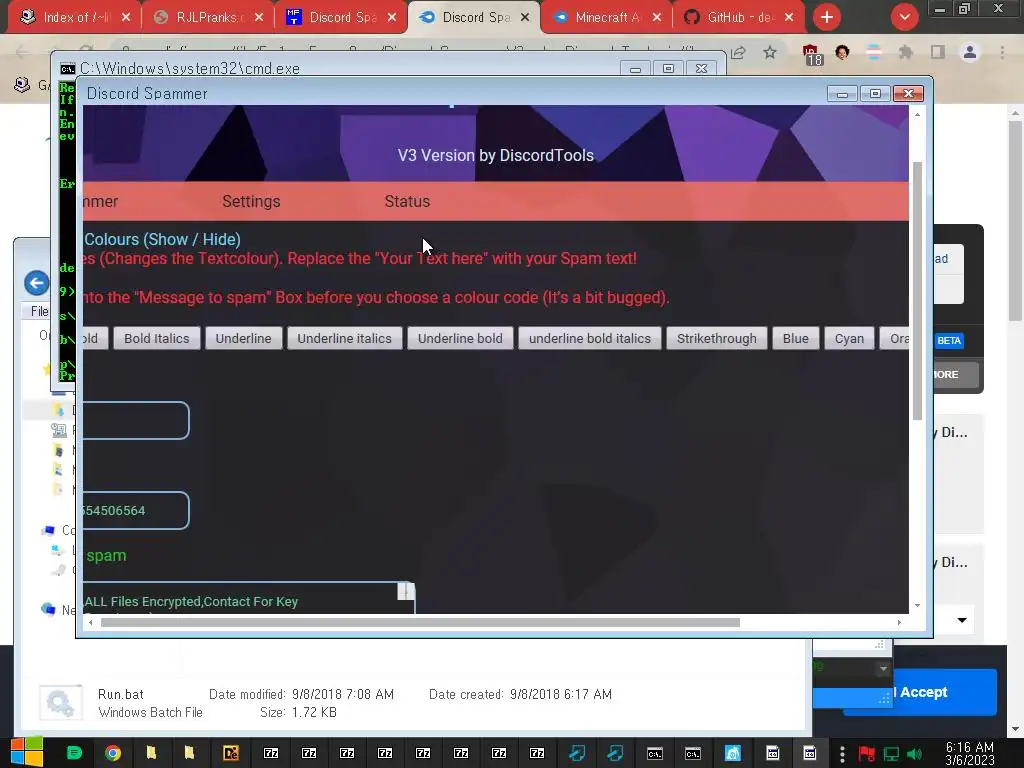Click empty rounded input field
The width and height of the screenshot is (1024, 768).
click(136, 421)
